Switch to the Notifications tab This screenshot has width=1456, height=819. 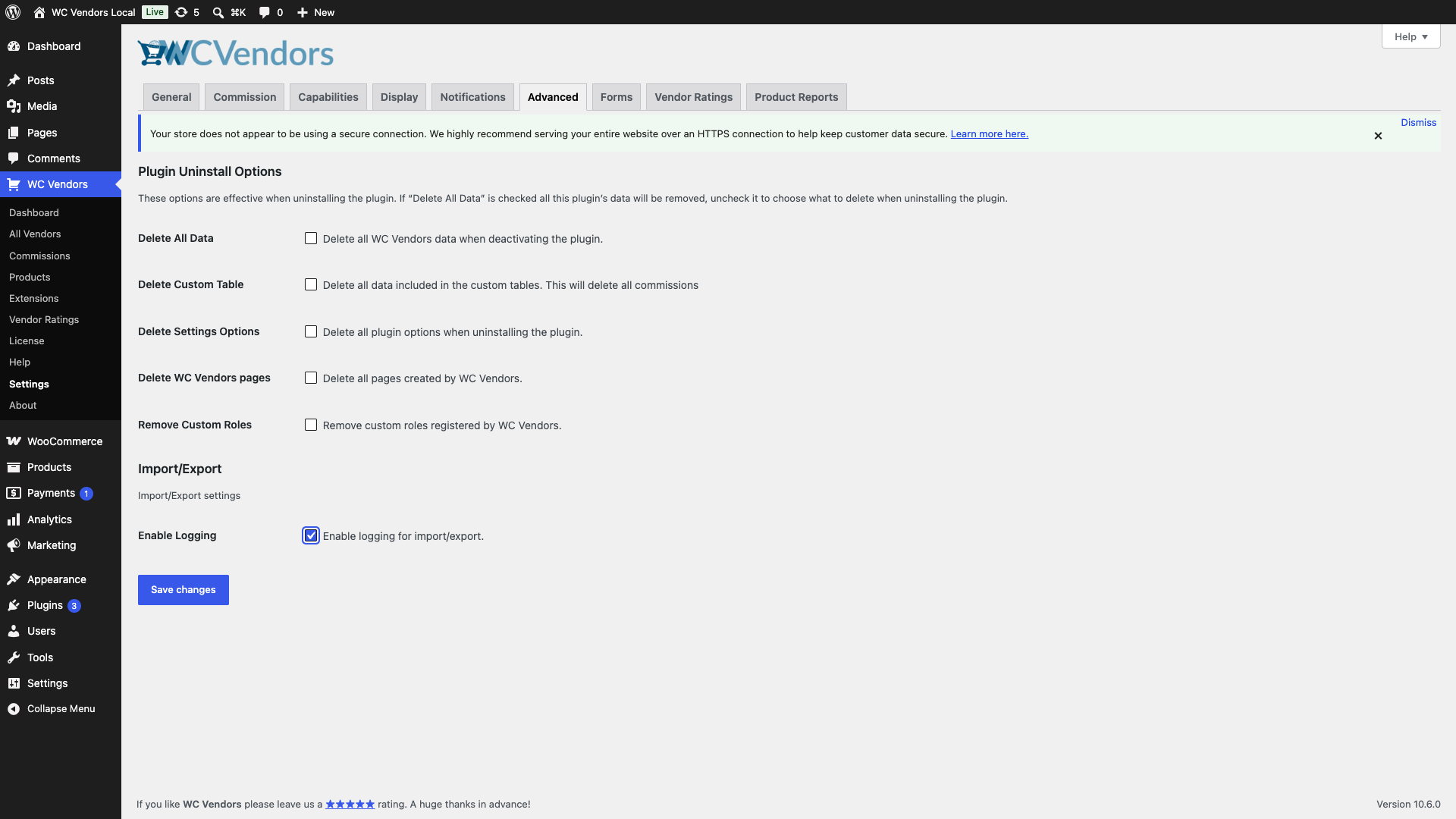472,97
